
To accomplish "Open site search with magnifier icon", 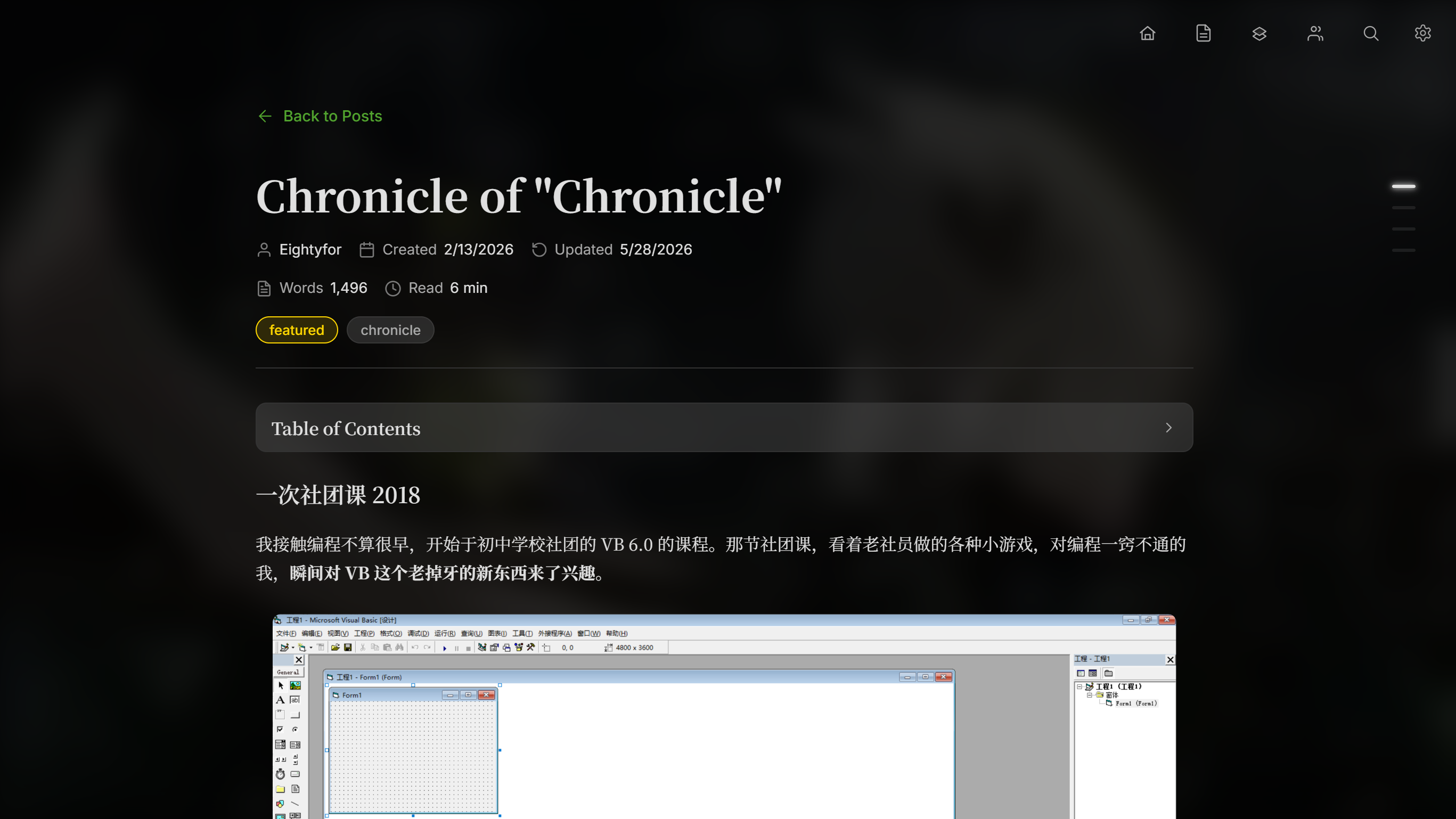I will coord(1371,34).
